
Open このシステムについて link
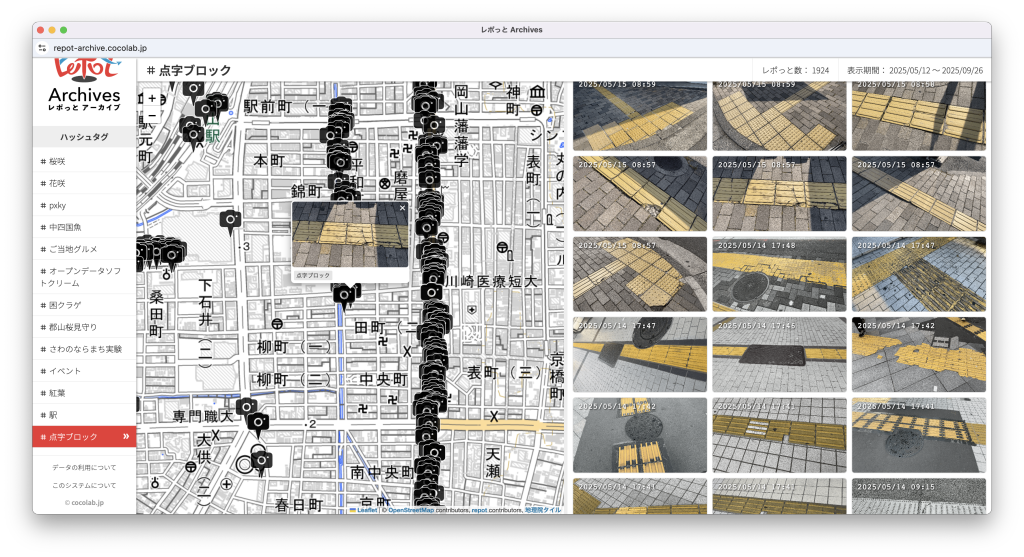click(84, 485)
